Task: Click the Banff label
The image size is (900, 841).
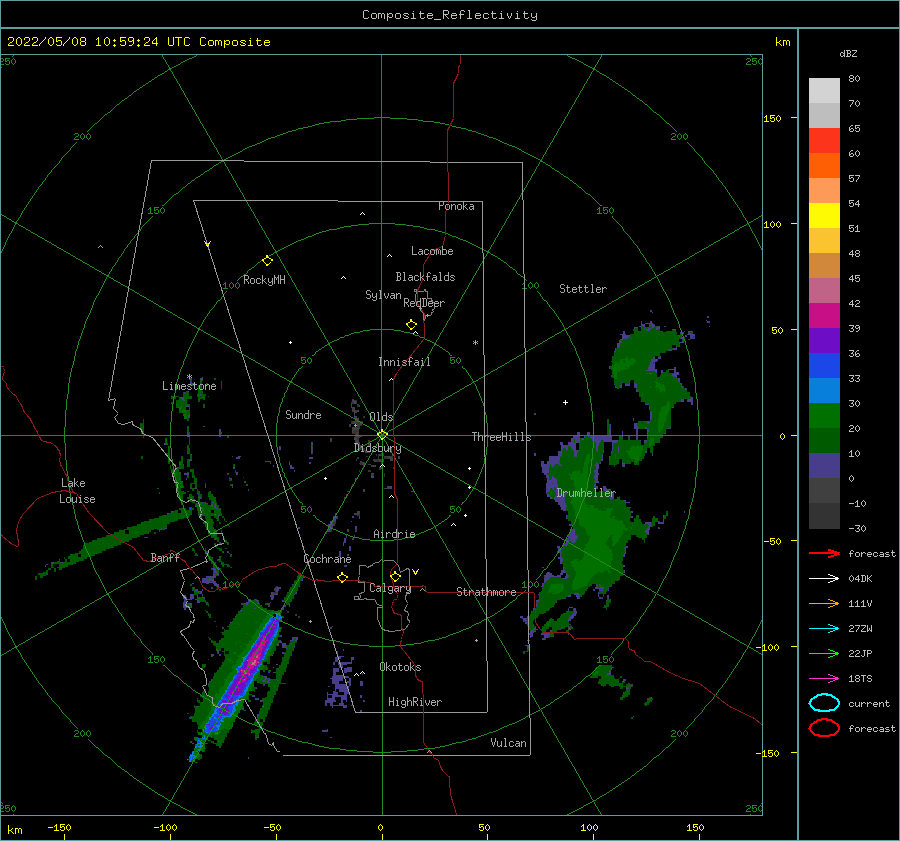Action: pyautogui.click(x=165, y=557)
